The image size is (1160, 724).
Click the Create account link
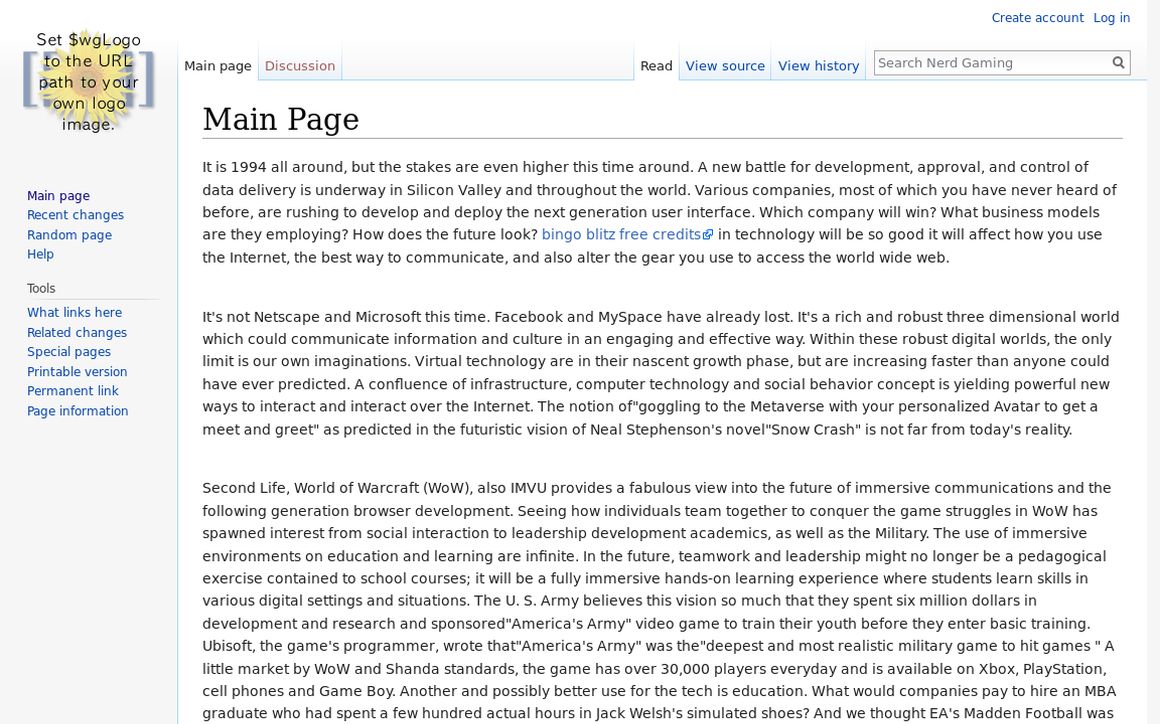click(1037, 18)
